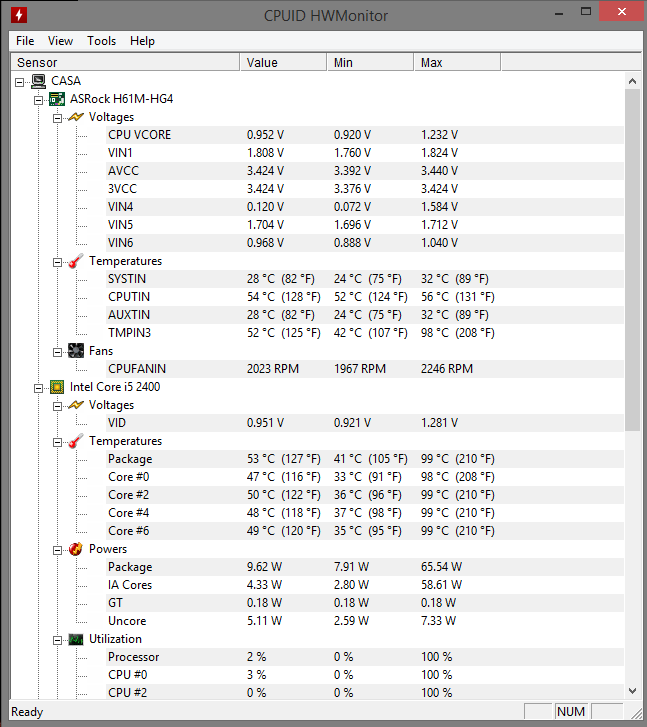
Task: Open the Tools menu
Action: point(102,41)
